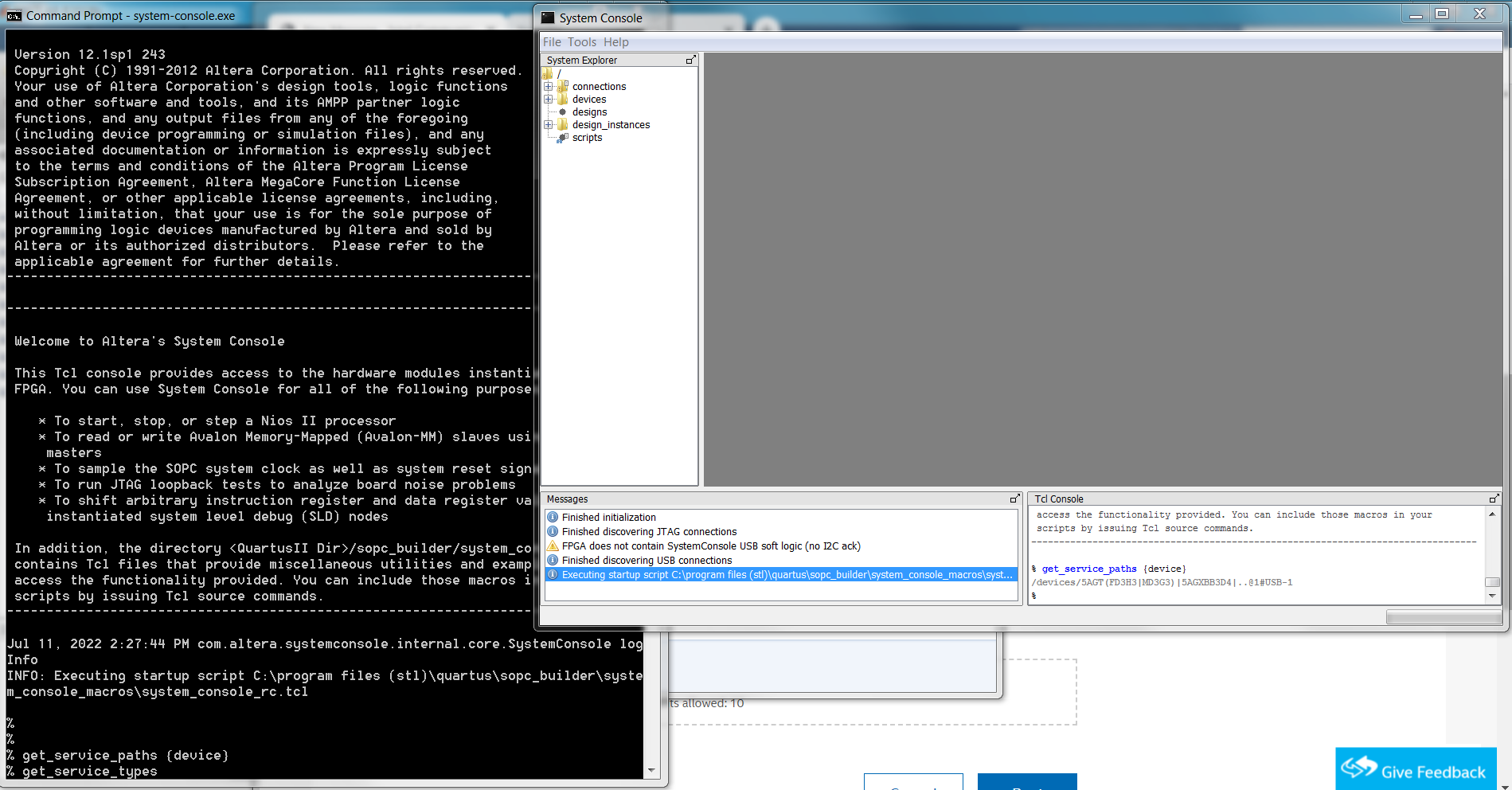Click the Tcl Console scroll up arrow
This screenshot has width=1512, height=790.
point(1492,514)
